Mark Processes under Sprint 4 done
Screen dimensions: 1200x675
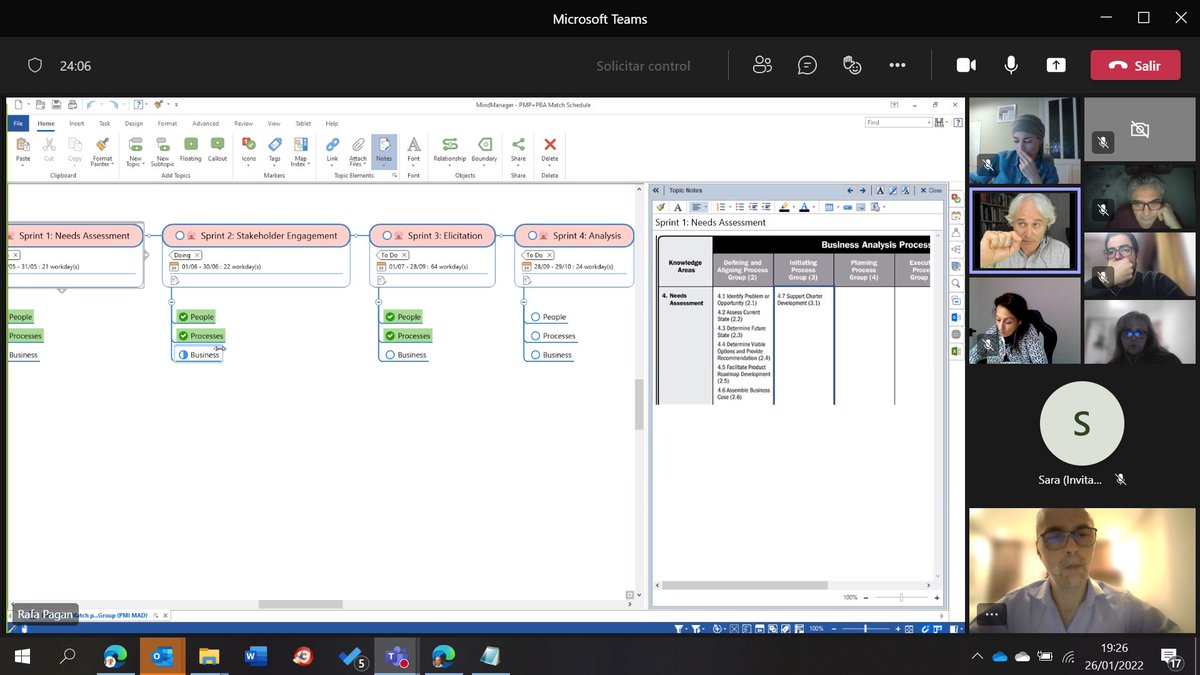pos(536,336)
